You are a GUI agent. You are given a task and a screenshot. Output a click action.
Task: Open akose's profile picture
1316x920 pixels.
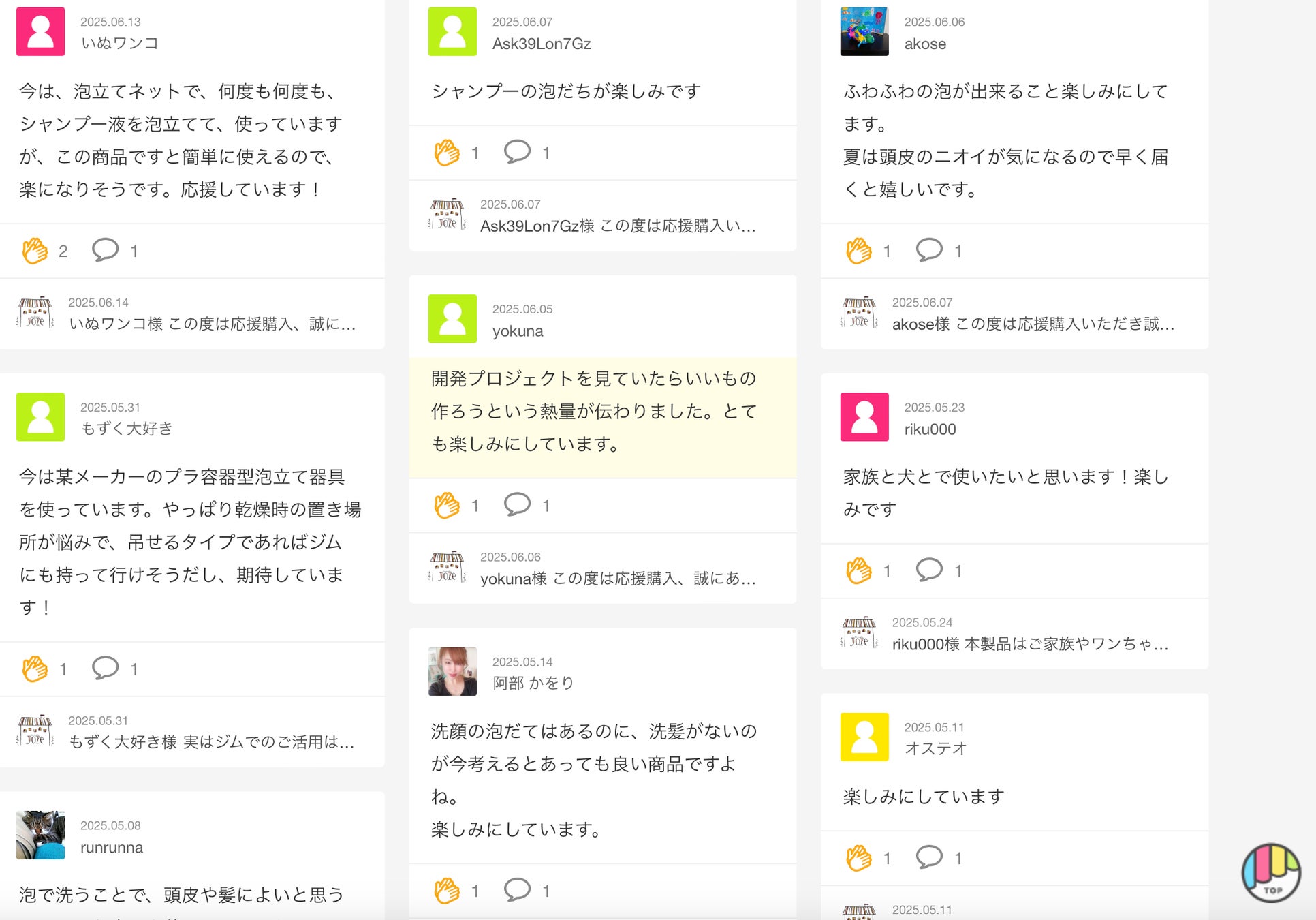(x=864, y=31)
